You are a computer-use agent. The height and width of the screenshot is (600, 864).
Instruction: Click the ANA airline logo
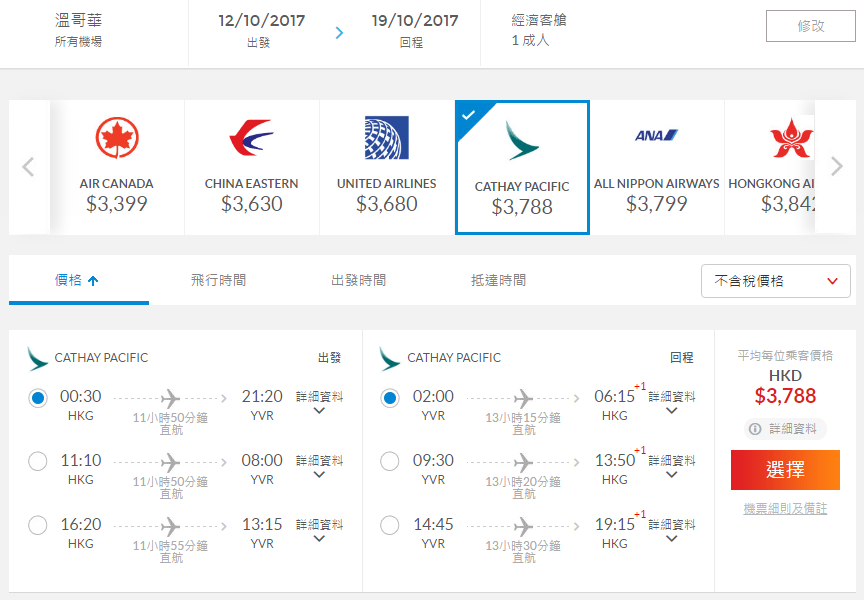click(656, 135)
